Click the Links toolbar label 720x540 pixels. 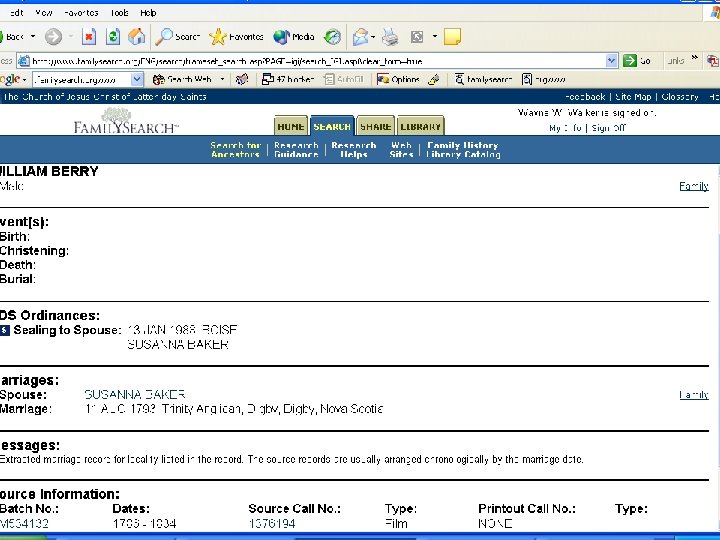(675, 61)
